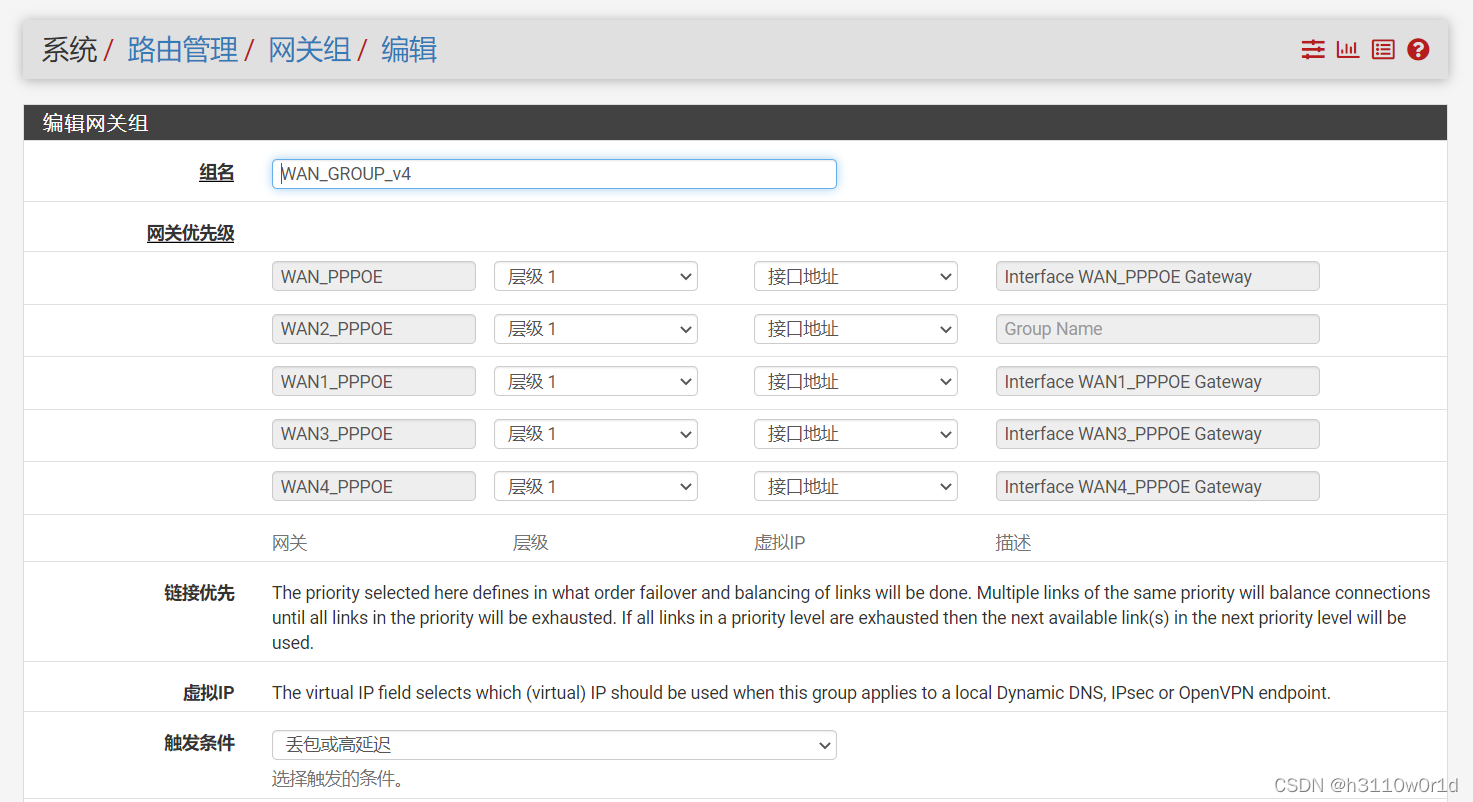Open tier dropdown for WAN_PPPOE row
Viewport: 1473px width, 802px height.
(x=596, y=277)
